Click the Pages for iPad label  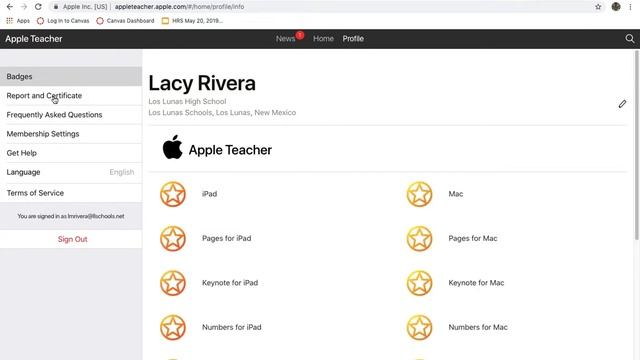227,238
